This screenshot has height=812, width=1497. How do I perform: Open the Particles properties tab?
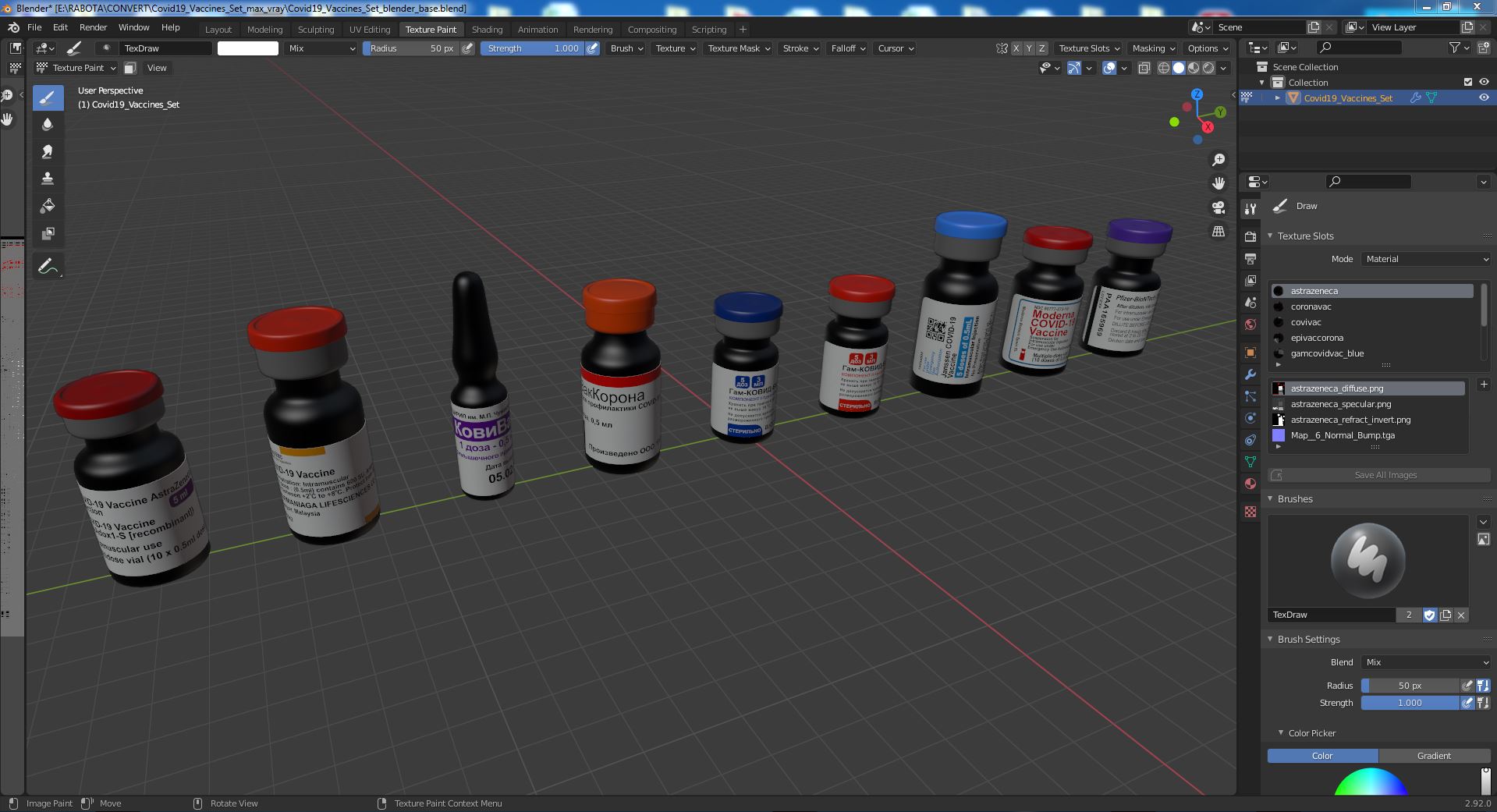1250,396
